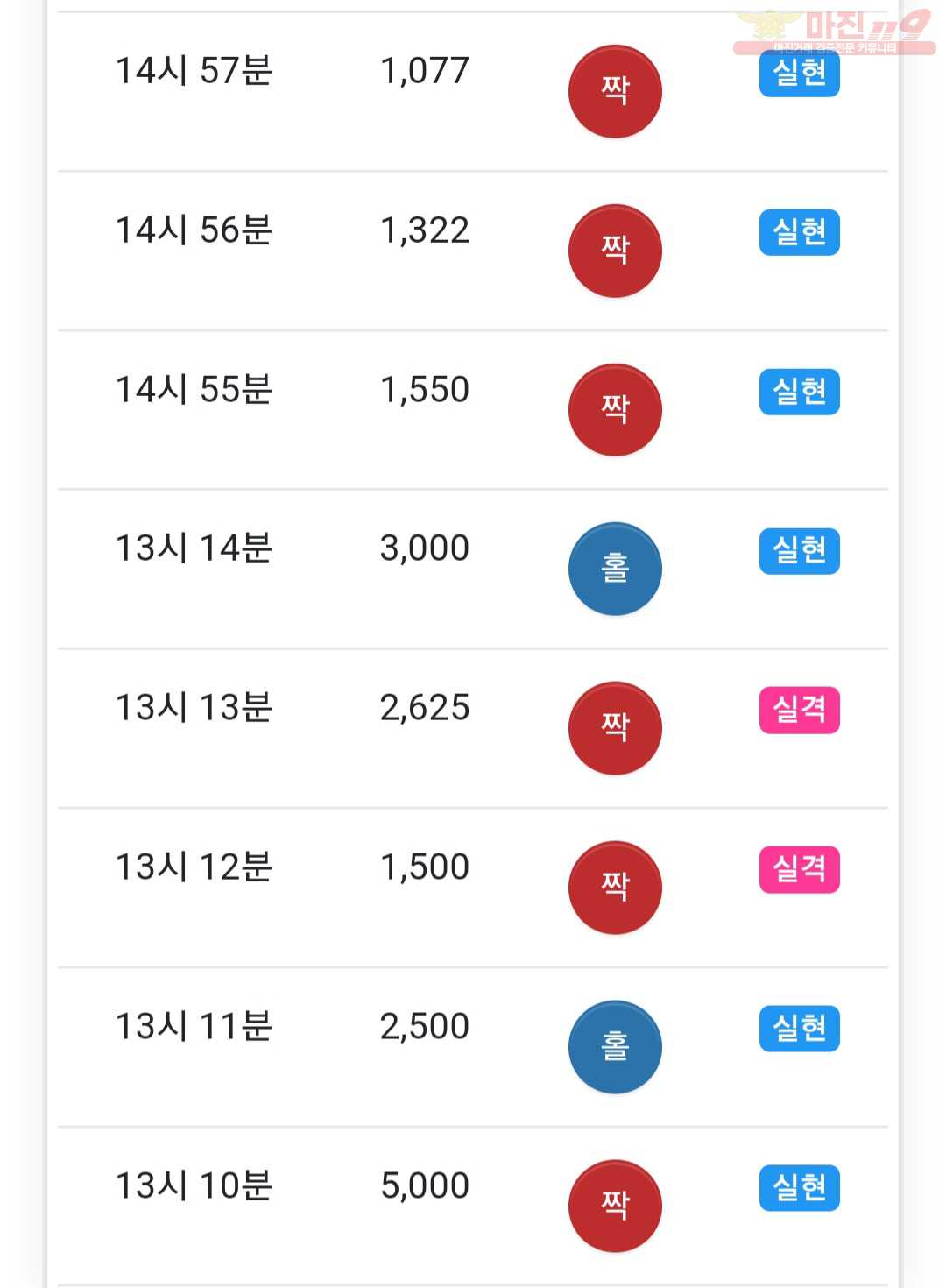Click the blue 홀 circle for 13시 14분
The image size is (946, 1288).
[615, 570]
